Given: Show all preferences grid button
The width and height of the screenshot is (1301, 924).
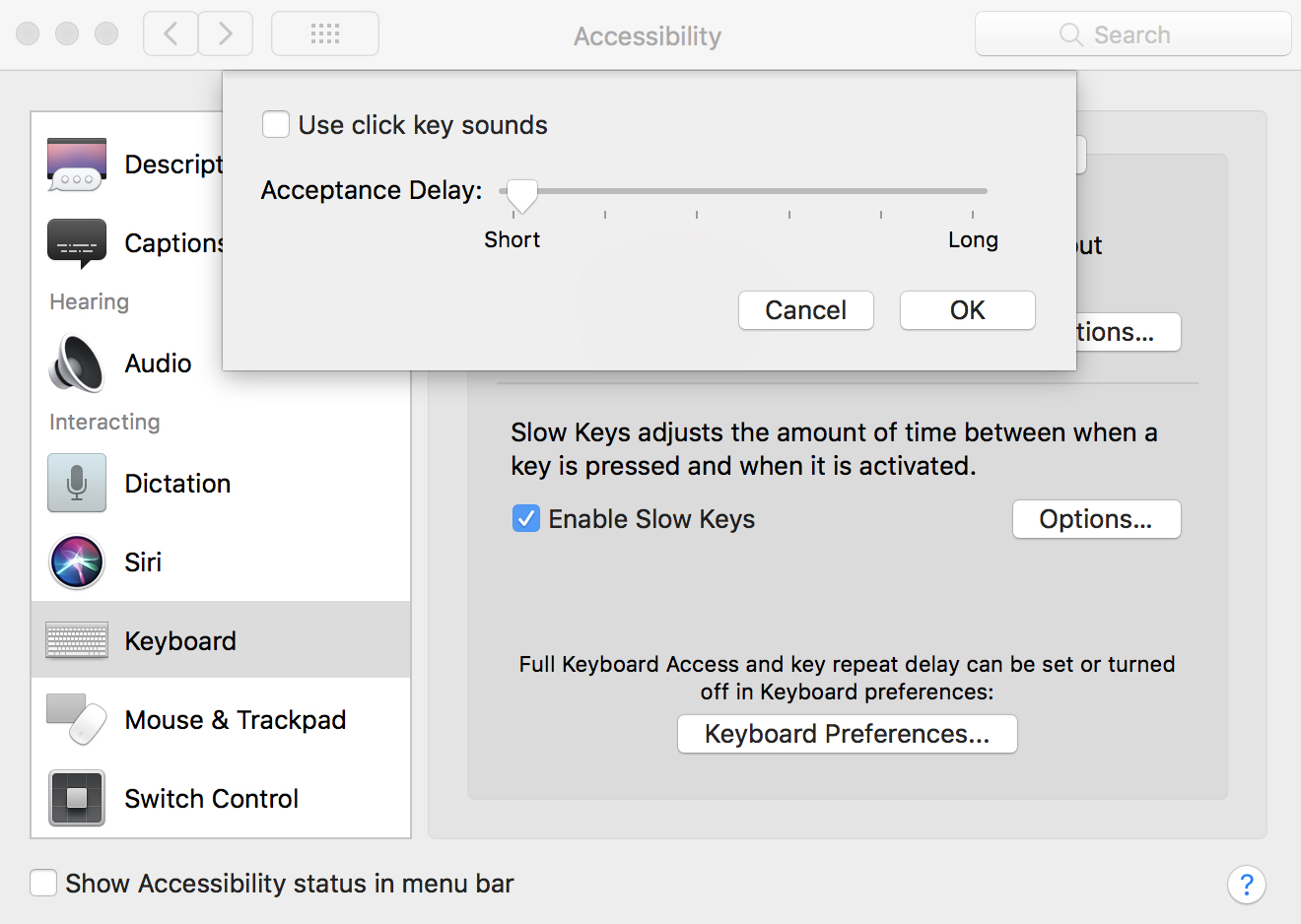Looking at the screenshot, I should pyautogui.click(x=325, y=34).
